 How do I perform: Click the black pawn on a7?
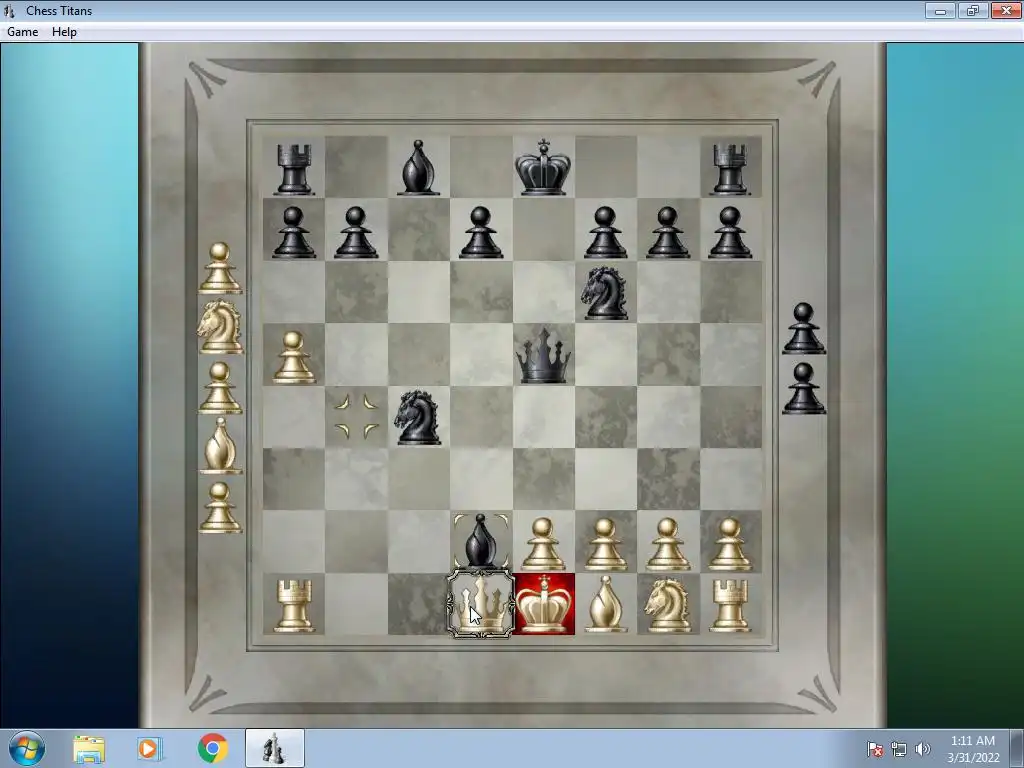tap(294, 232)
